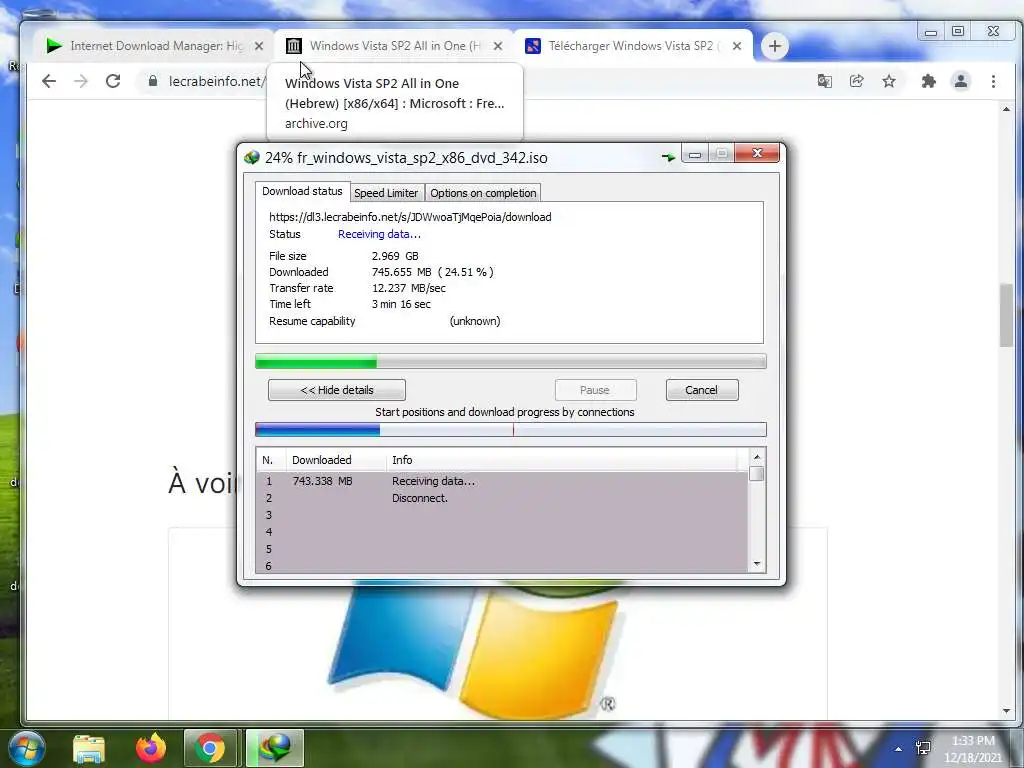1024x768 pixels.
Task: Click the padlock site info icon
Action: tap(153, 81)
